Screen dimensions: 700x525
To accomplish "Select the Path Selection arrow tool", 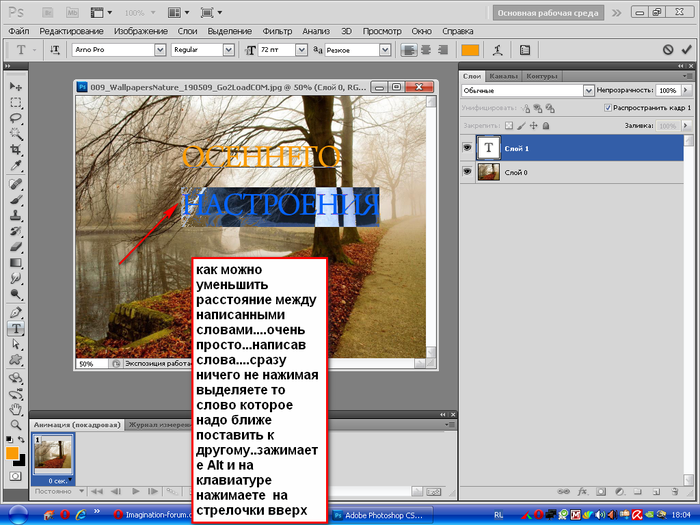I will point(16,344).
